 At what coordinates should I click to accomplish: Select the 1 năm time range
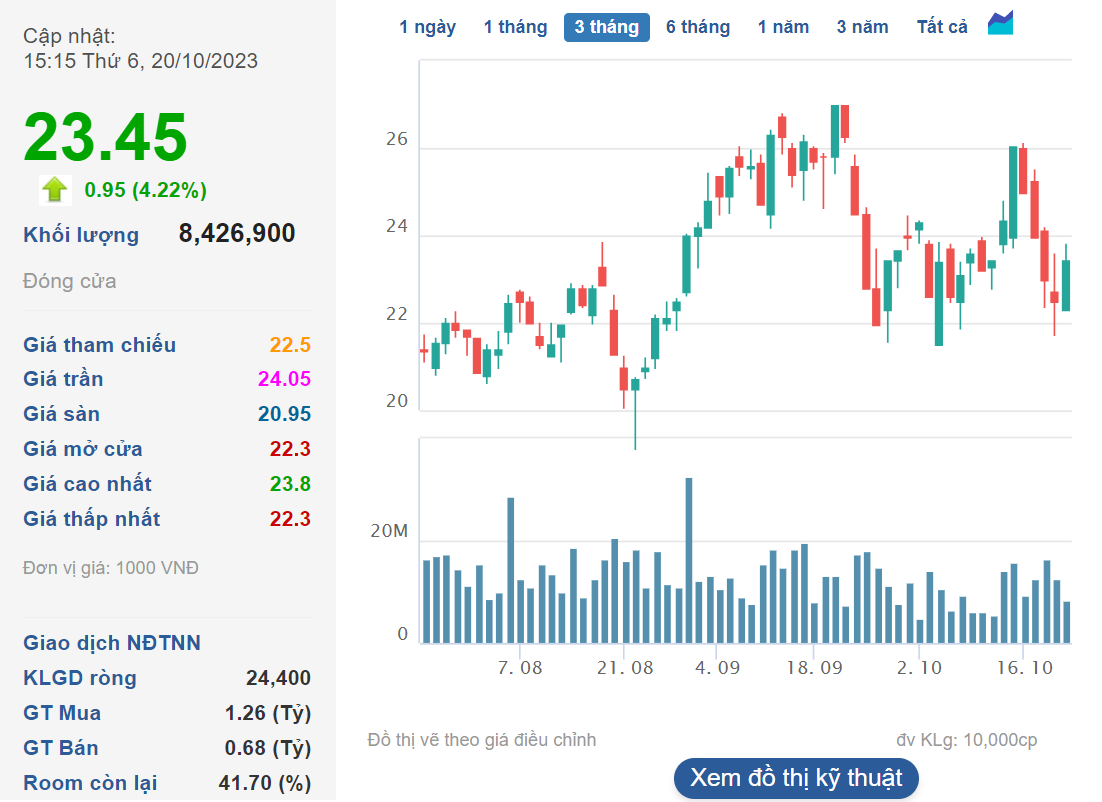783,27
